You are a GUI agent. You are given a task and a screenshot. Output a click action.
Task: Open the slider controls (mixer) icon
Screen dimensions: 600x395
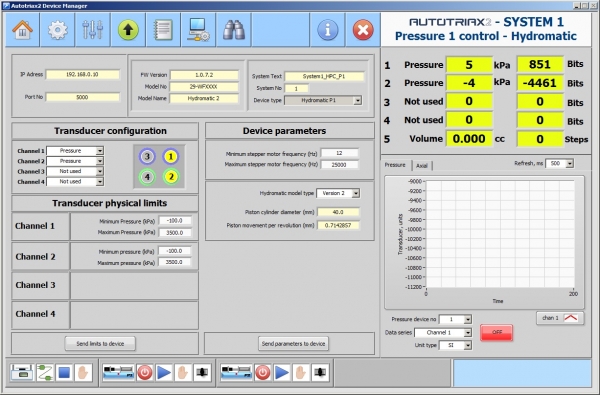tap(93, 30)
